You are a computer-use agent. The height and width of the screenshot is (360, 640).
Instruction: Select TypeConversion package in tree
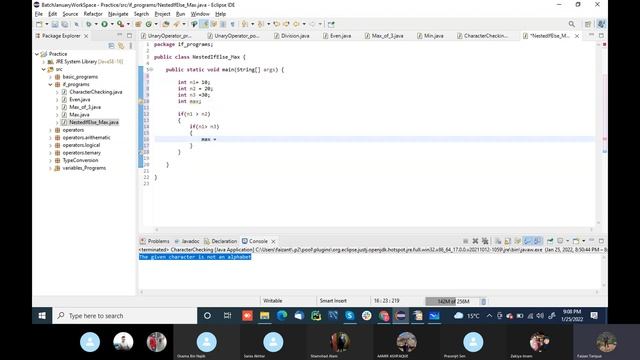coord(76,160)
